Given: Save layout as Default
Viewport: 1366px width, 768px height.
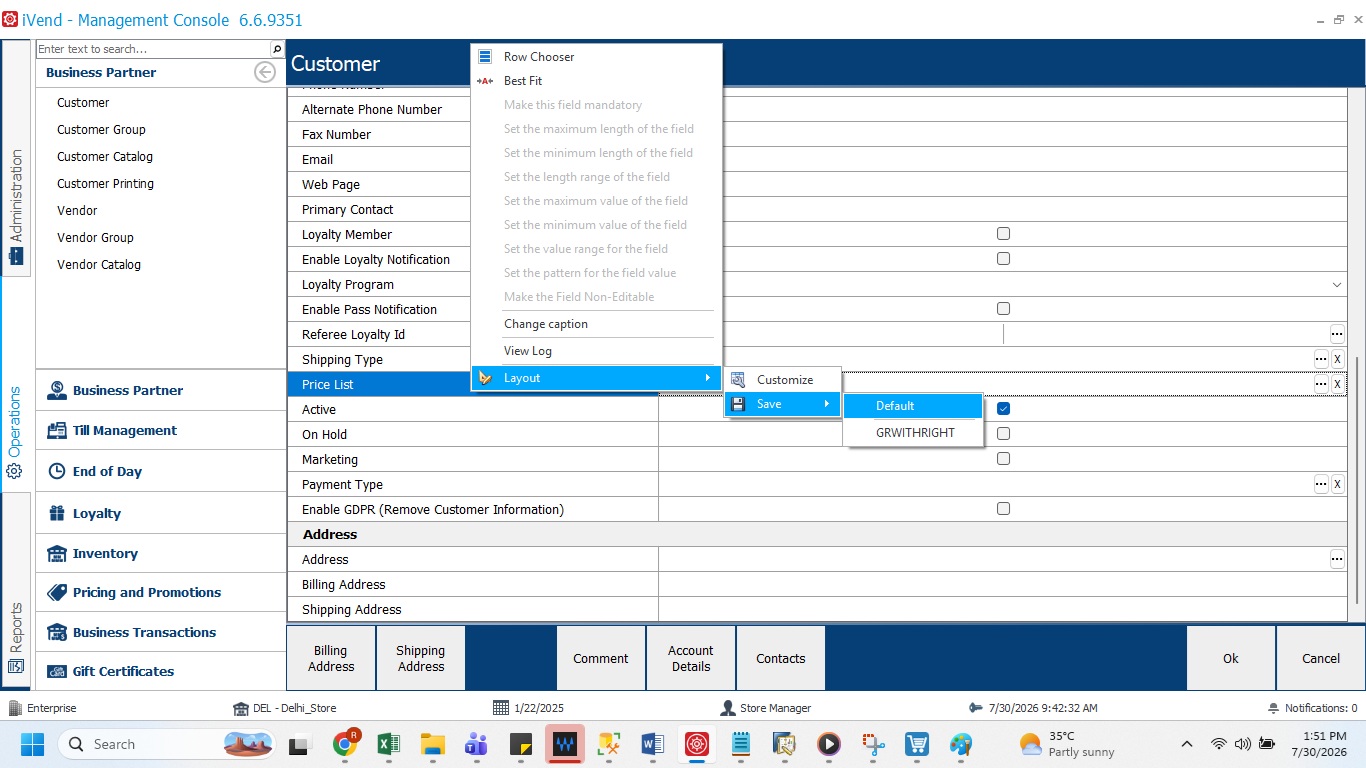Looking at the screenshot, I should [x=913, y=406].
